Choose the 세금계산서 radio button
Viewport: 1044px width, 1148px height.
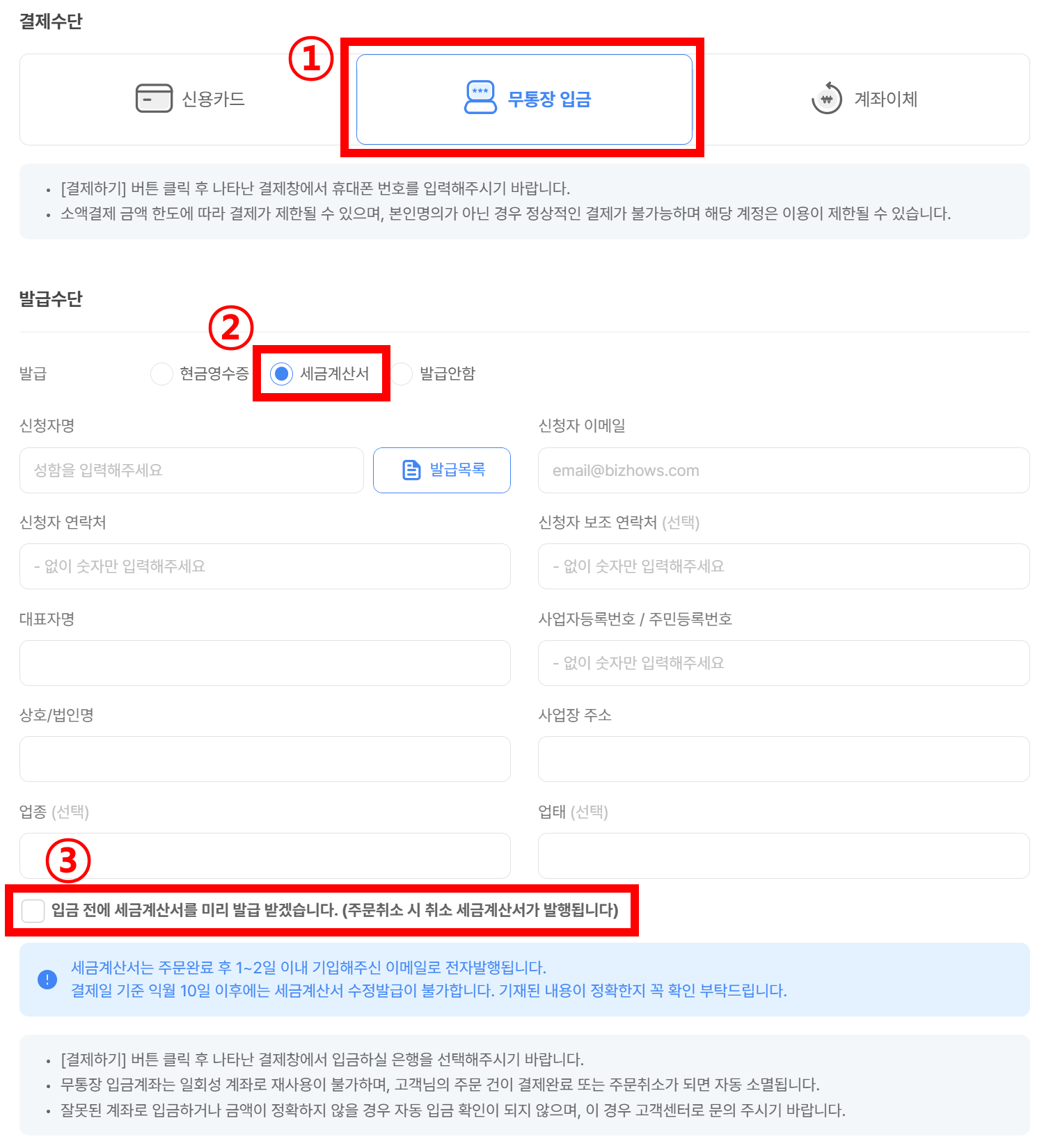pyautogui.click(x=281, y=374)
